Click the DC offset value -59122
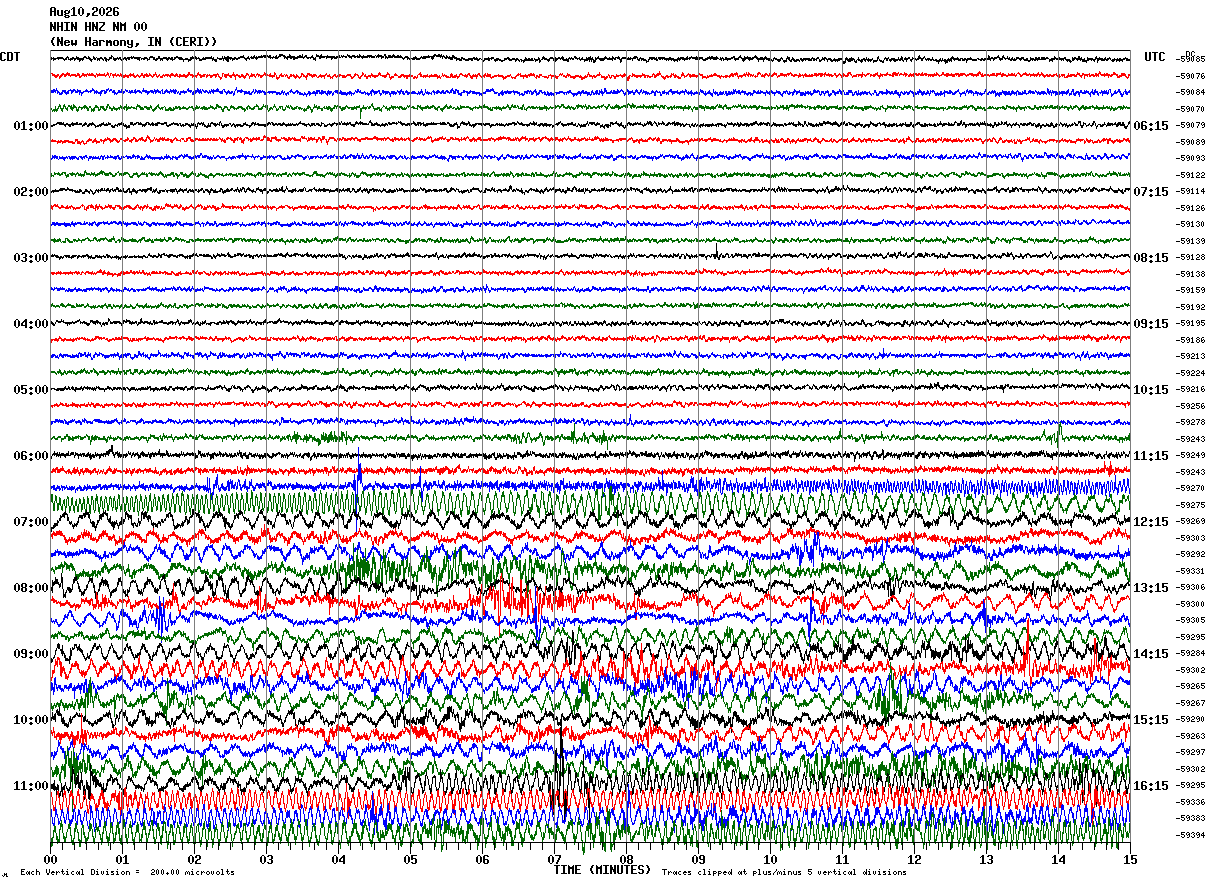The height and width of the screenshot is (886, 1210). 1192,175
